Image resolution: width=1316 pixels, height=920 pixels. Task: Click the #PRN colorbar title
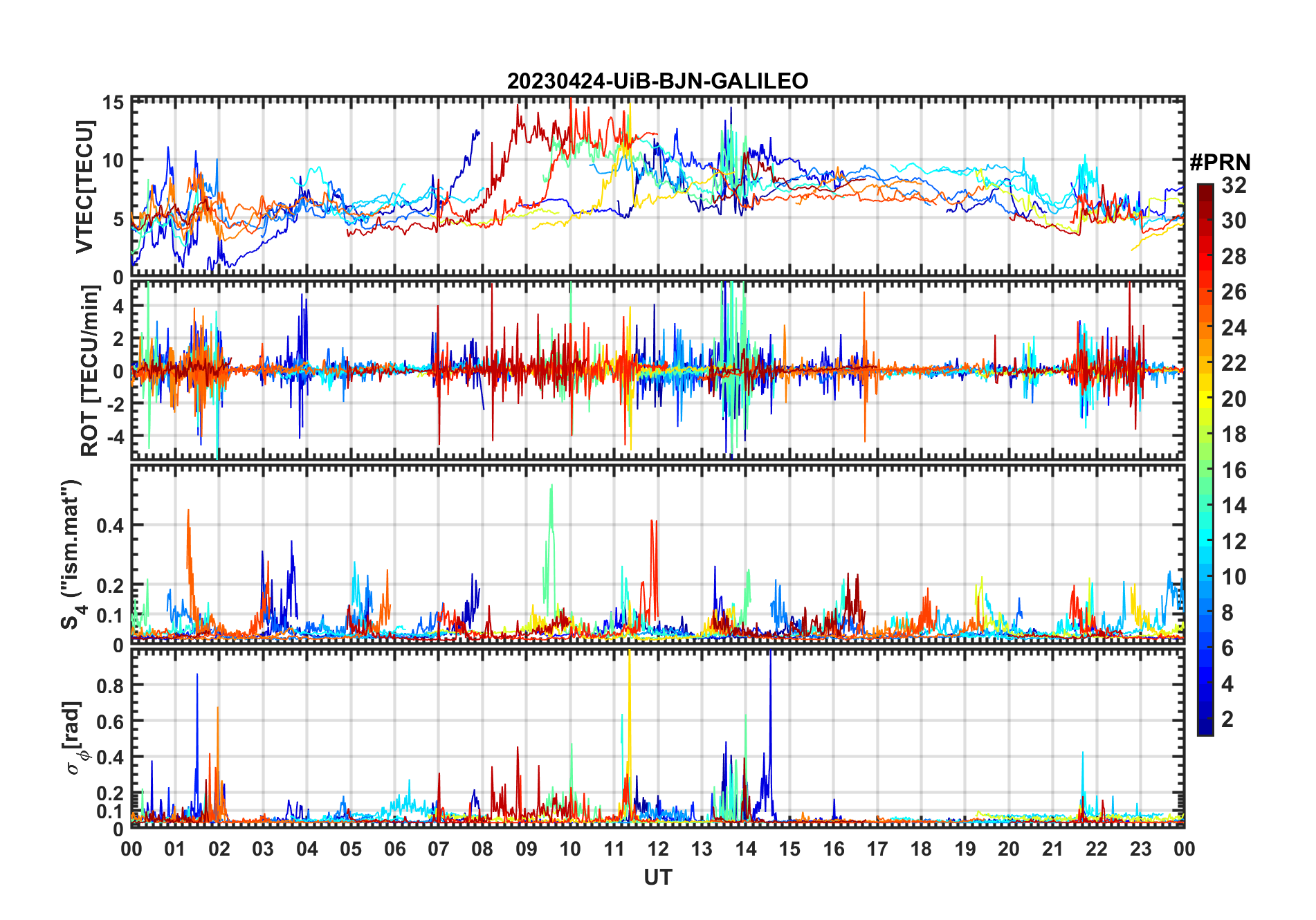(1220, 163)
